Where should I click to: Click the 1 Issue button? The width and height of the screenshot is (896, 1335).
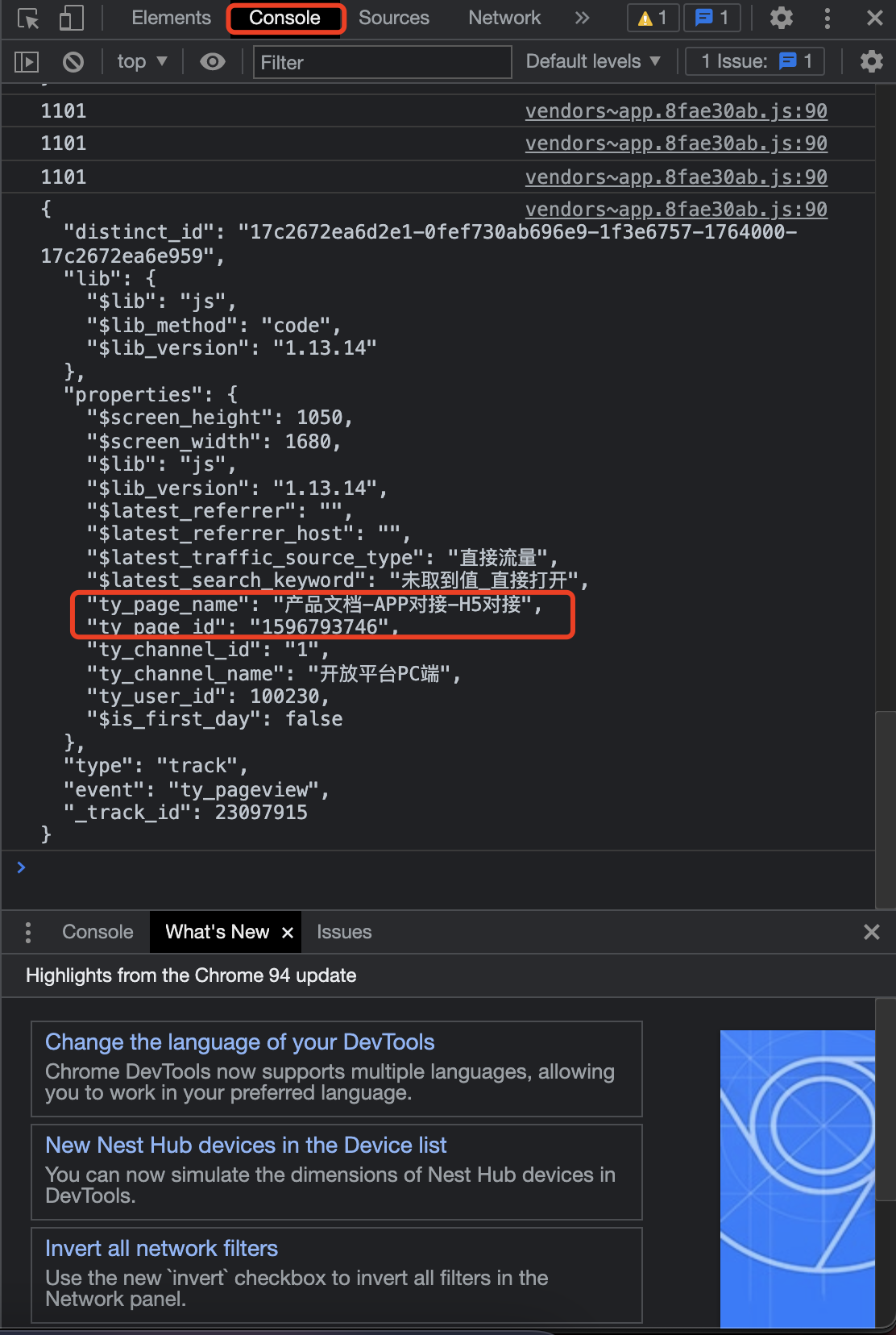[x=755, y=61]
